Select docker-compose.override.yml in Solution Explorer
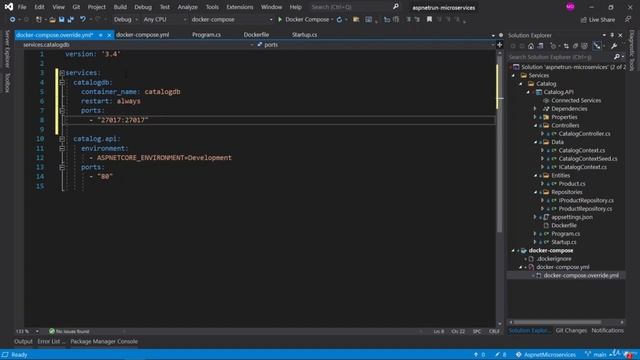Screen dimensions: 640x360 (x=580, y=276)
